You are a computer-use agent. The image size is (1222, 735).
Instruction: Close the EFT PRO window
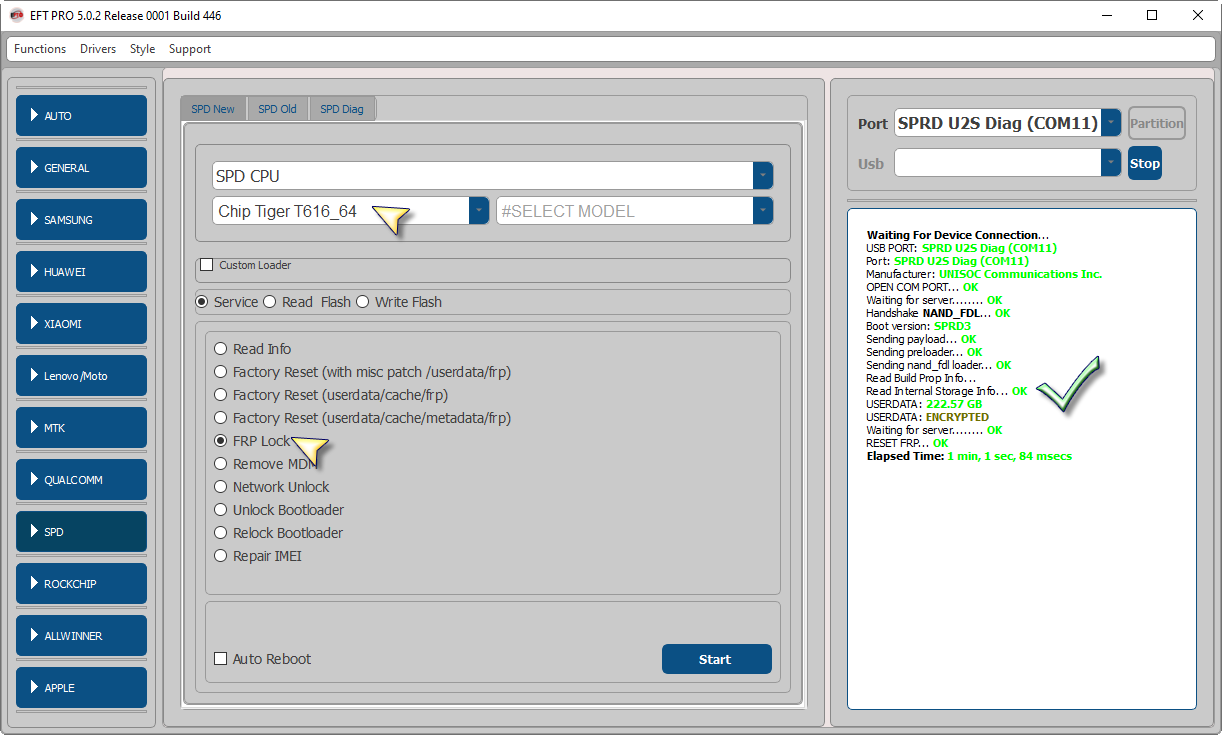[1198, 15]
